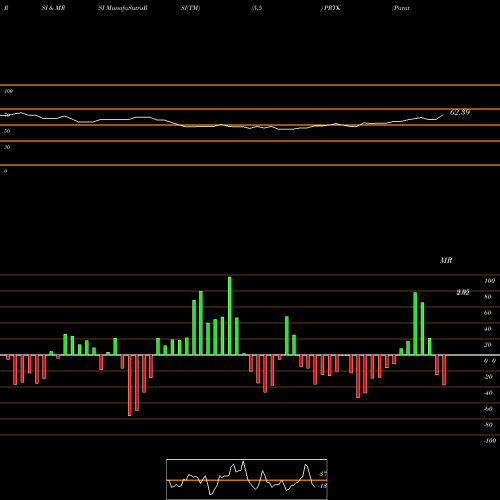Click the last red bar in MR histogram

[444, 370]
